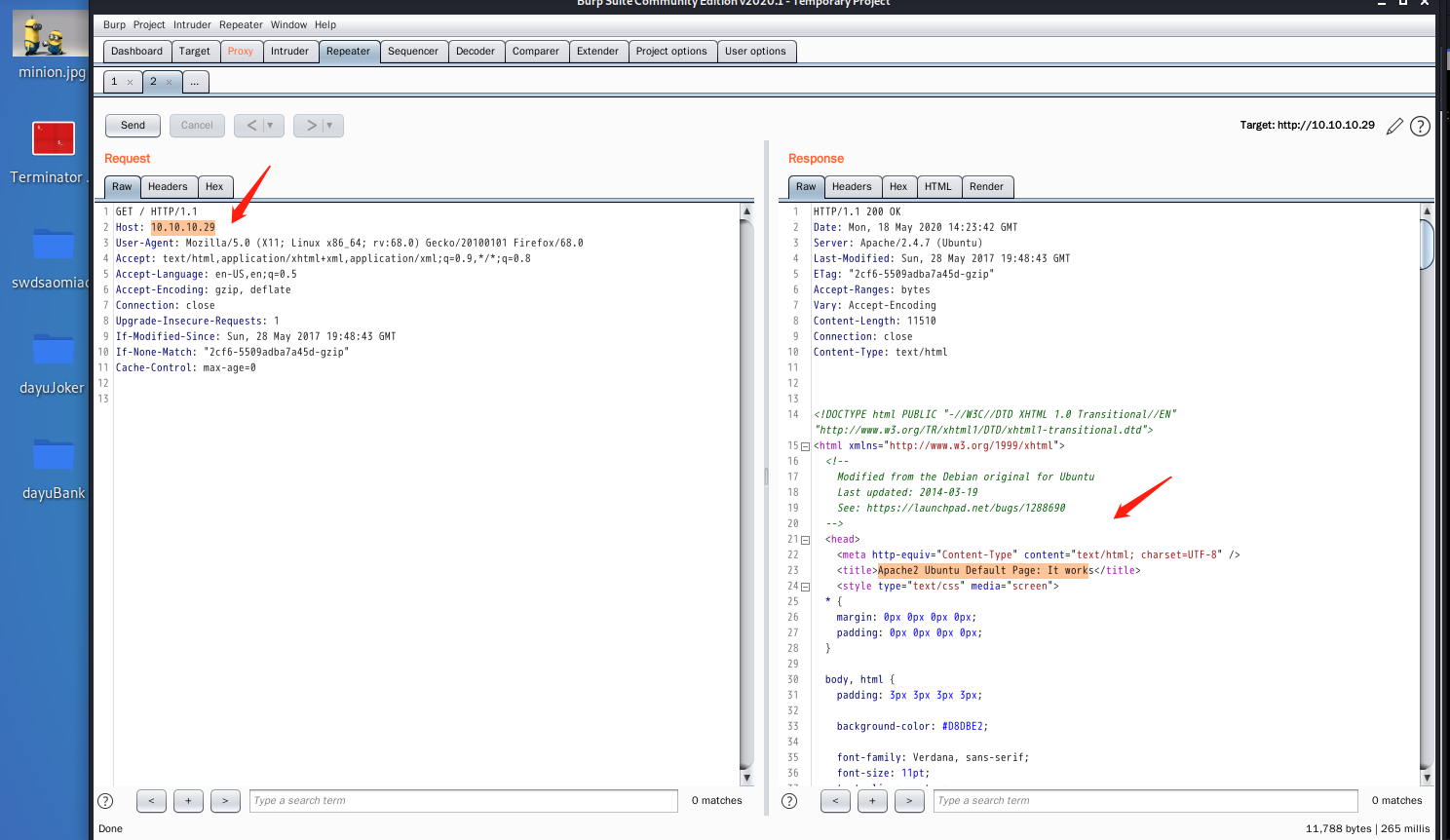Switch to the Decoder tab

(x=476, y=52)
